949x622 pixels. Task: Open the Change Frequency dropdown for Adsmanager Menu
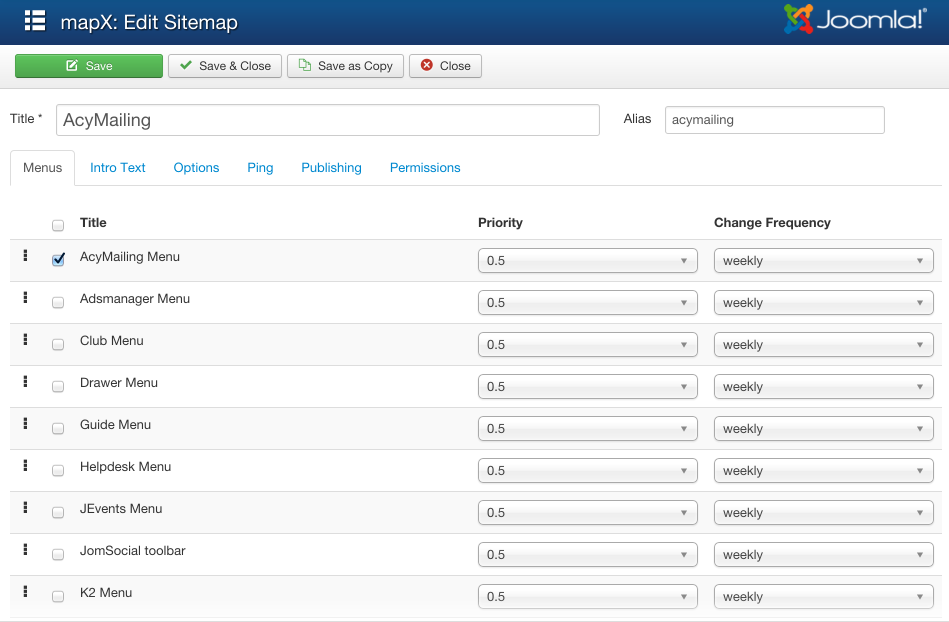tap(824, 303)
